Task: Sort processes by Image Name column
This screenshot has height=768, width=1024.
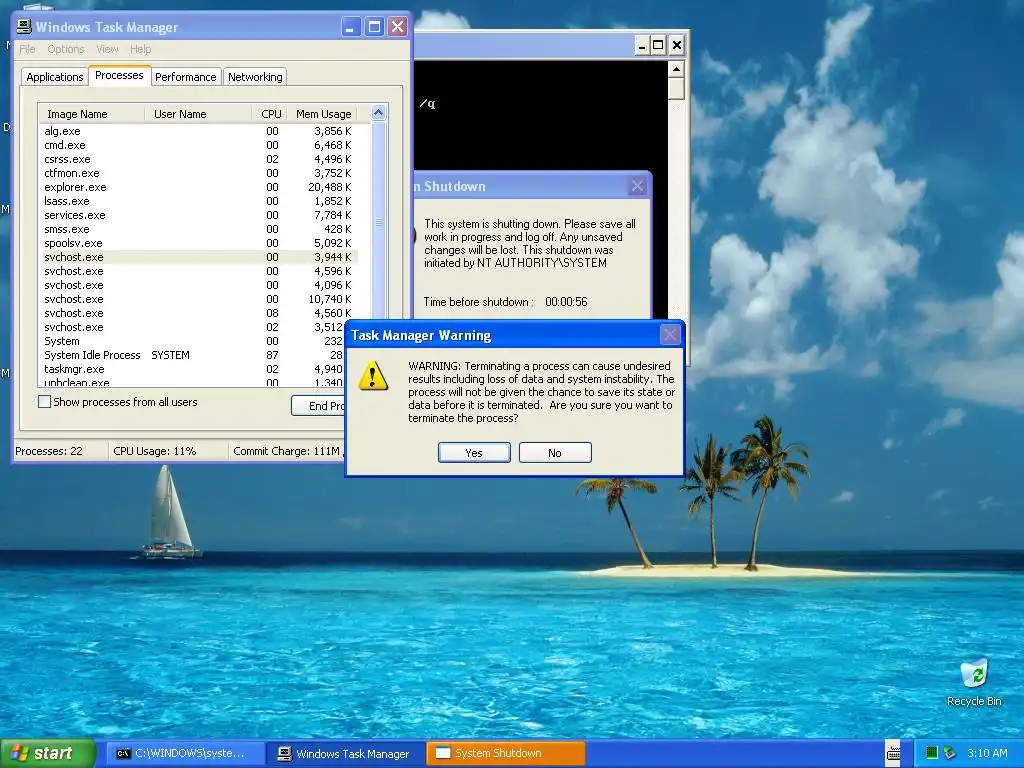Action: click(x=91, y=114)
